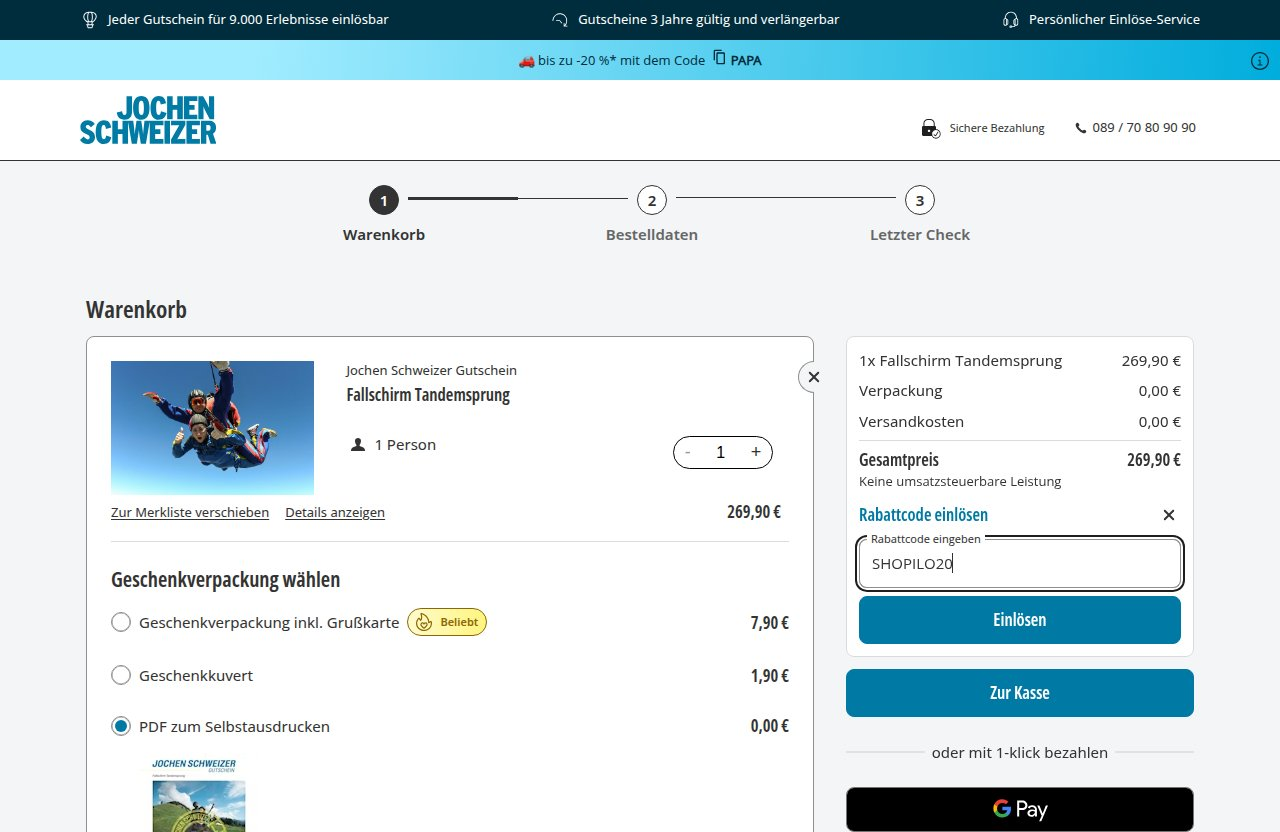The height and width of the screenshot is (832, 1280).
Task: Click the secure payment lock icon
Action: (x=930, y=128)
